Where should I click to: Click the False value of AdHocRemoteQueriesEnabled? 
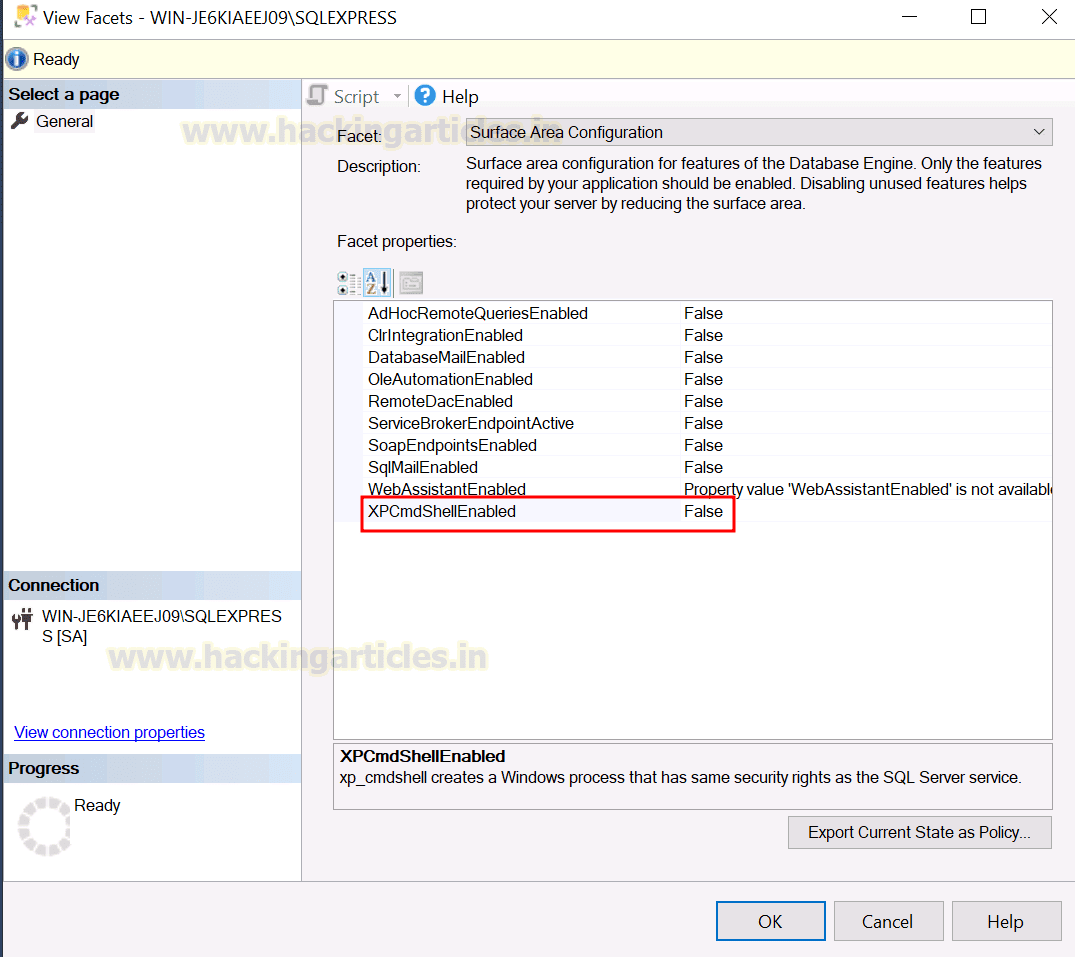coord(703,313)
